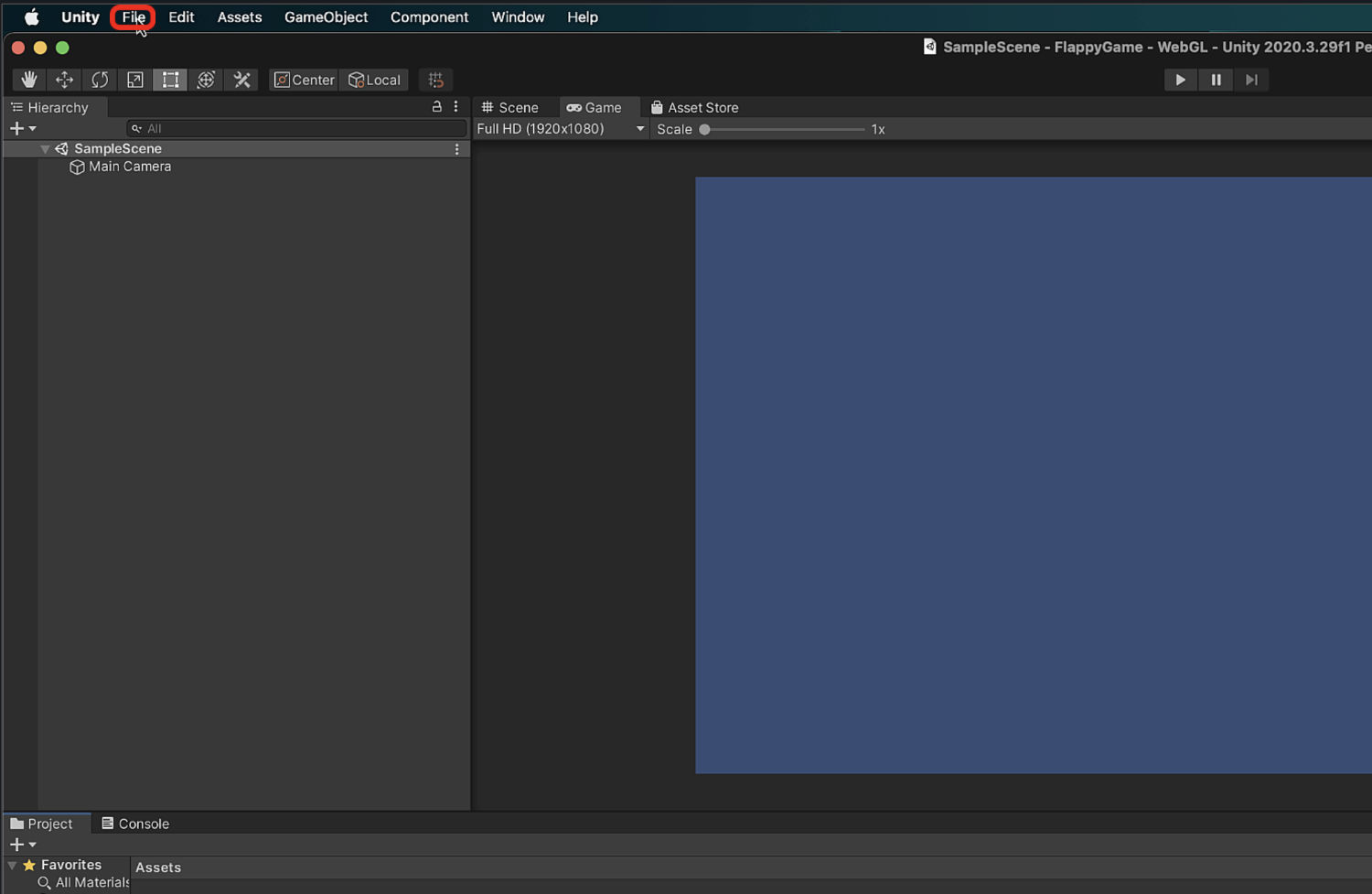Open the Assets menu
The width and height of the screenshot is (1372, 894).
(x=240, y=17)
